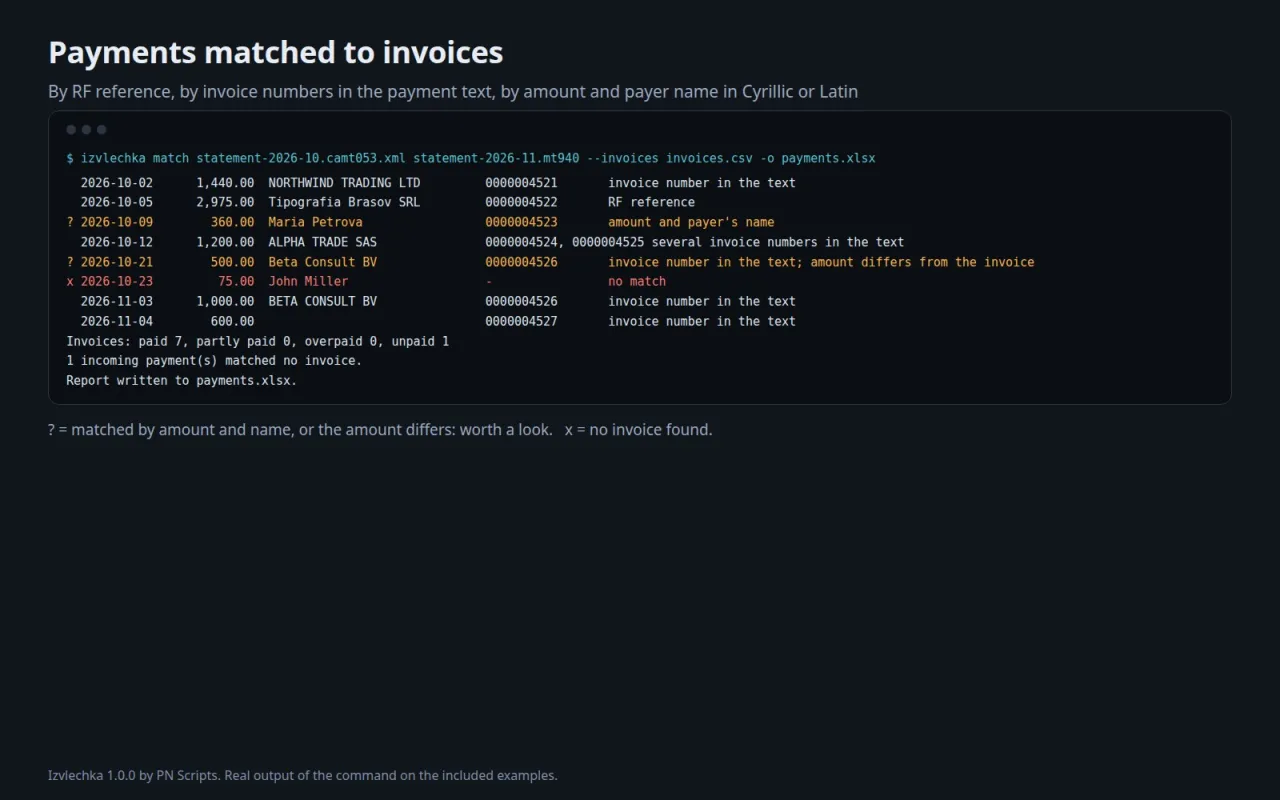Screen dimensions: 1280x800
Task: Click the "Payments matched to invoices" heading
Action: (275, 52)
